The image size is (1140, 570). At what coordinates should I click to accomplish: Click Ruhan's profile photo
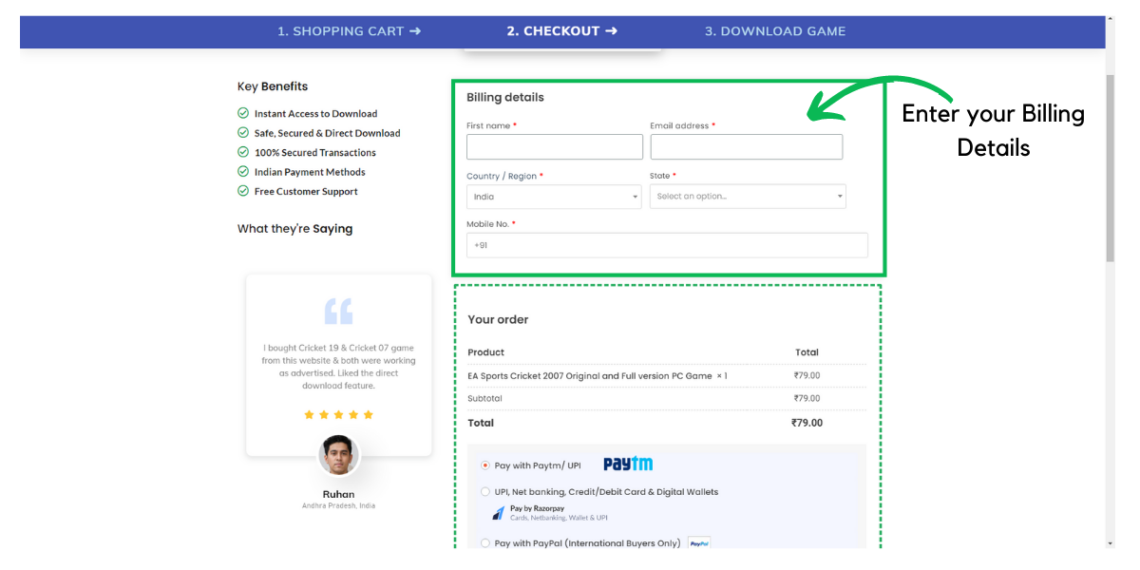[338, 456]
